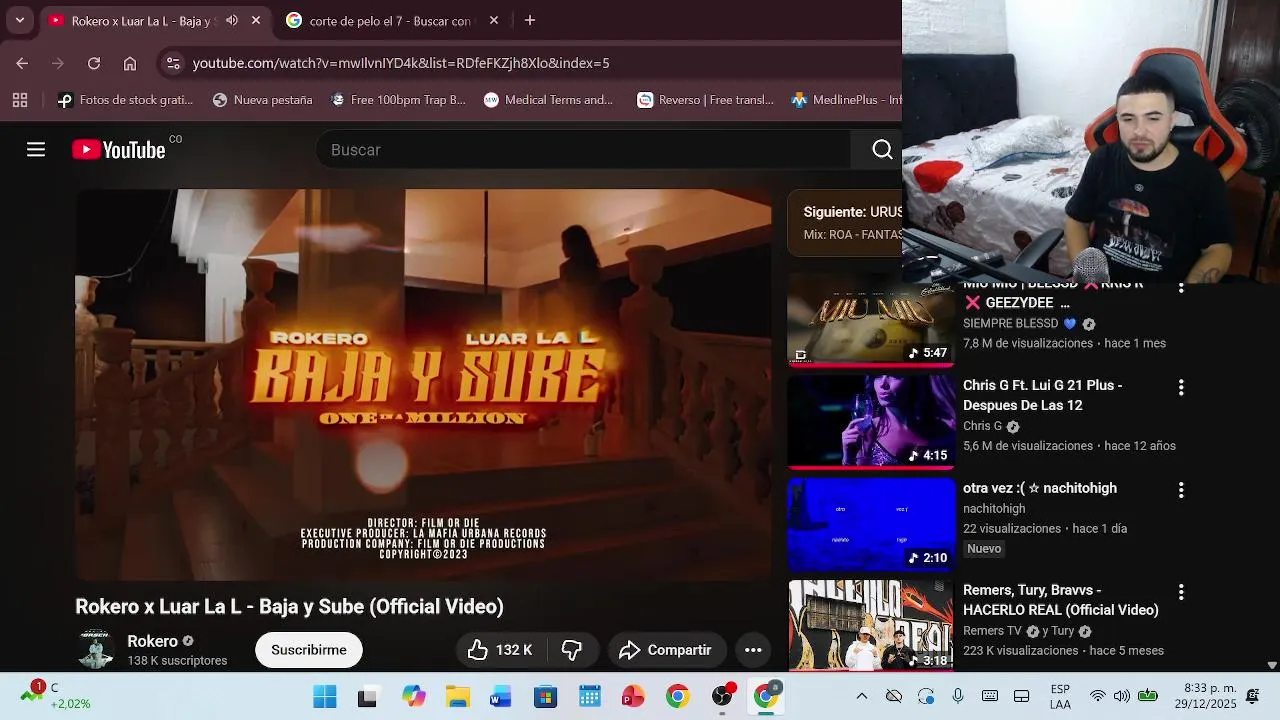Image resolution: width=1280 pixels, height=720 pixels.
Task: Open Chris G Ft. Lui G 21 Plus title
Action: coord(1042,395)
